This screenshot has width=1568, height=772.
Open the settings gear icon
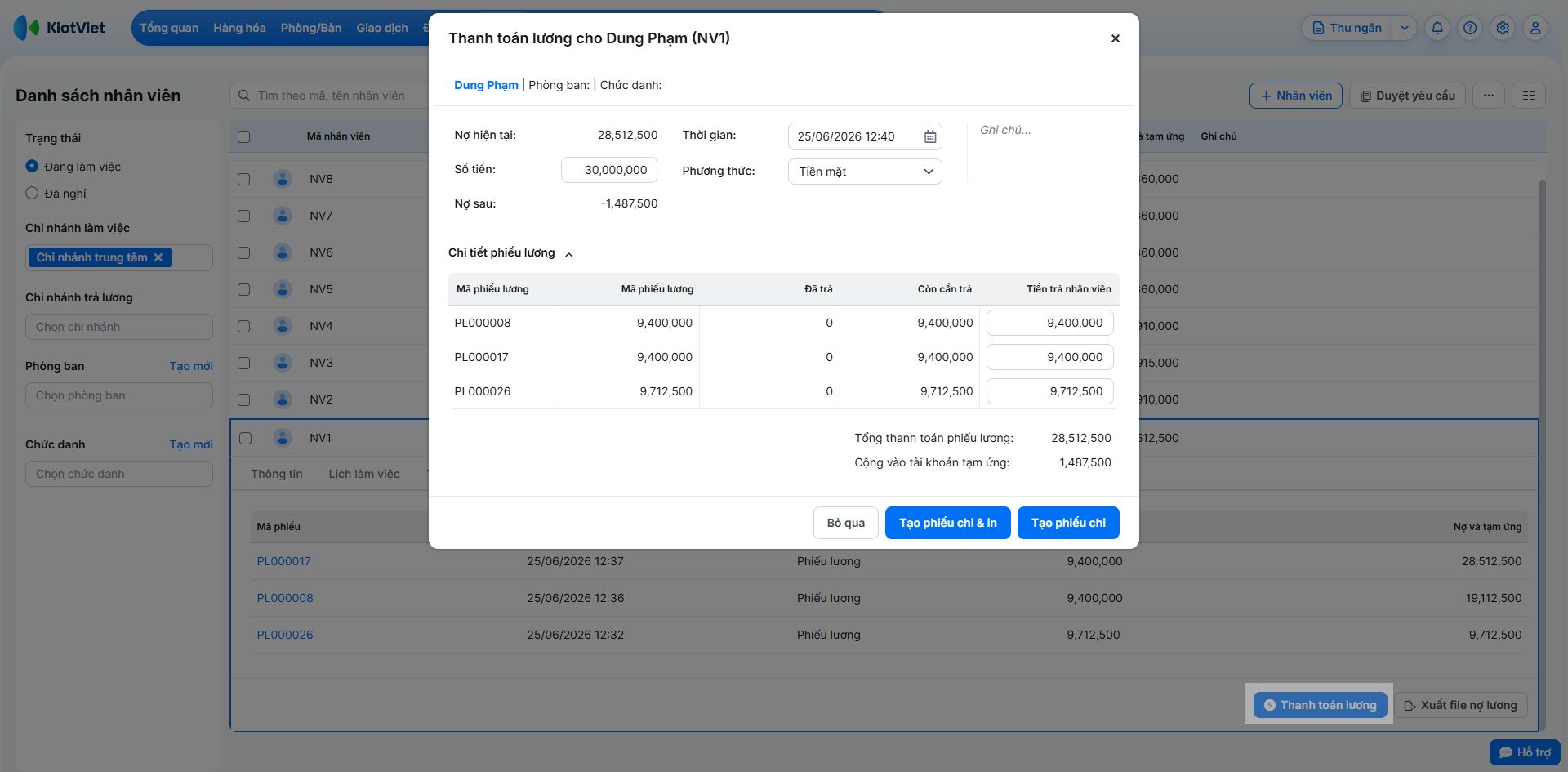click(1503, 28)
